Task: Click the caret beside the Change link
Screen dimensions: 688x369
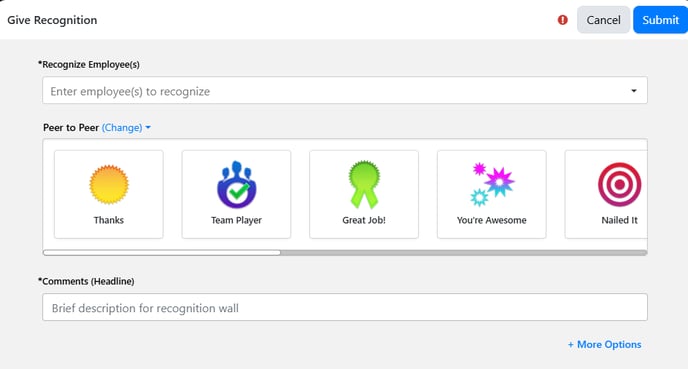Action: (148, 128)
